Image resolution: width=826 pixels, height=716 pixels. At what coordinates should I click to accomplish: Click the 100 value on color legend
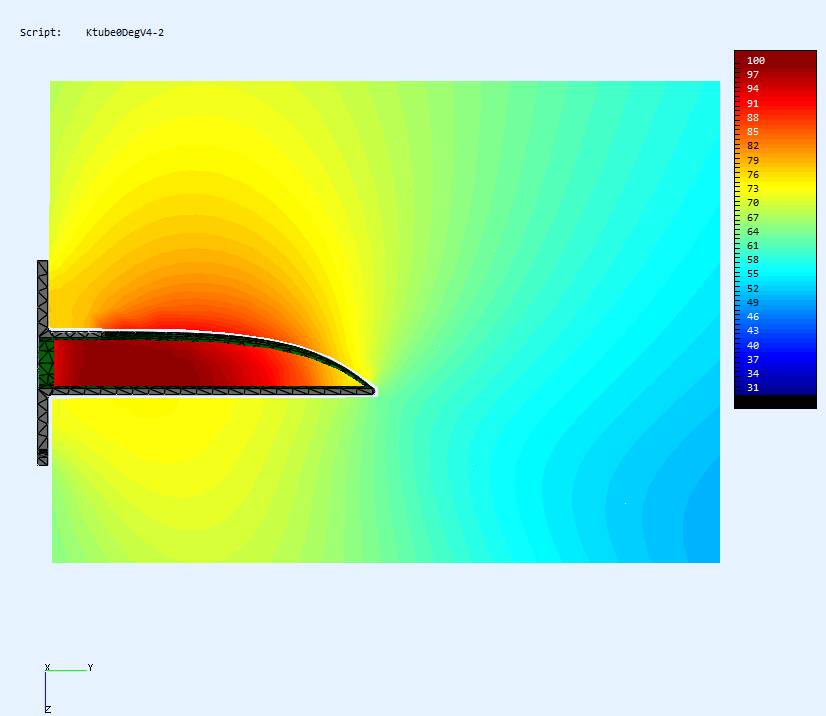tap(755, 61)
